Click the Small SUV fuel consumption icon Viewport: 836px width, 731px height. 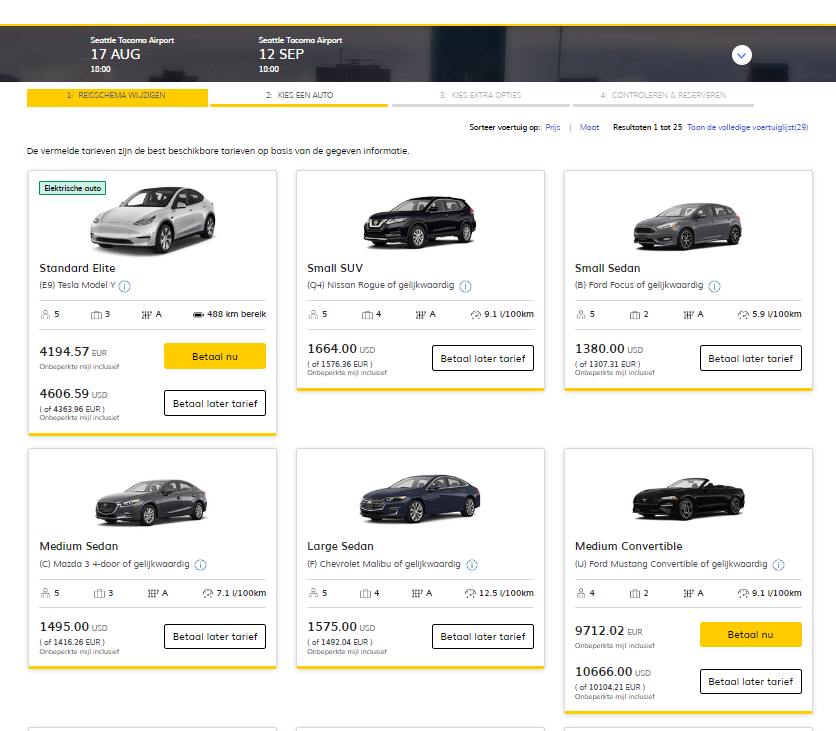coord(475,314)
